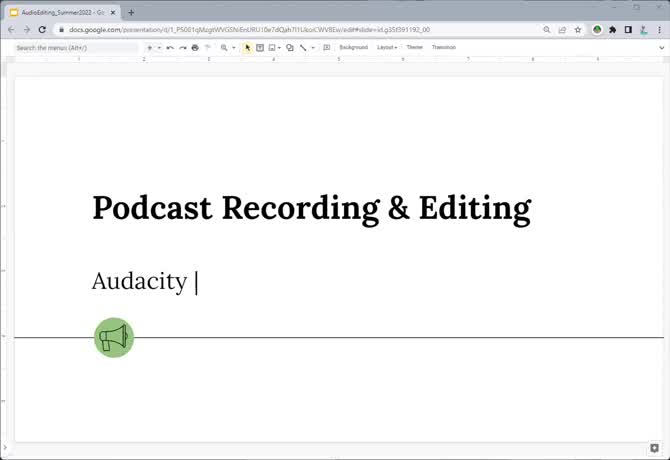Open the Transition panel
Image resolution: width=670 pixels, height=460 pixels.
point(444,48)
